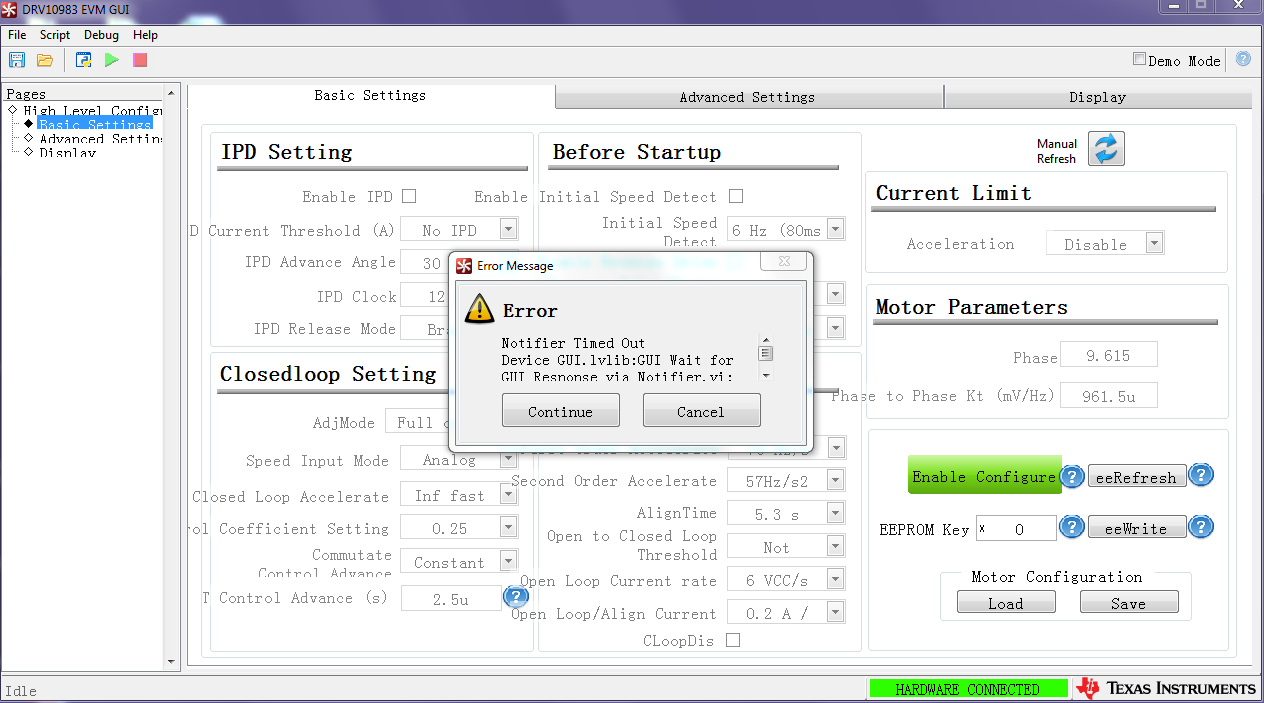Click the Phase to Phase Kt field
Image resolution: width=1264 pixels, height=703 pixels.
(1108, 395)
